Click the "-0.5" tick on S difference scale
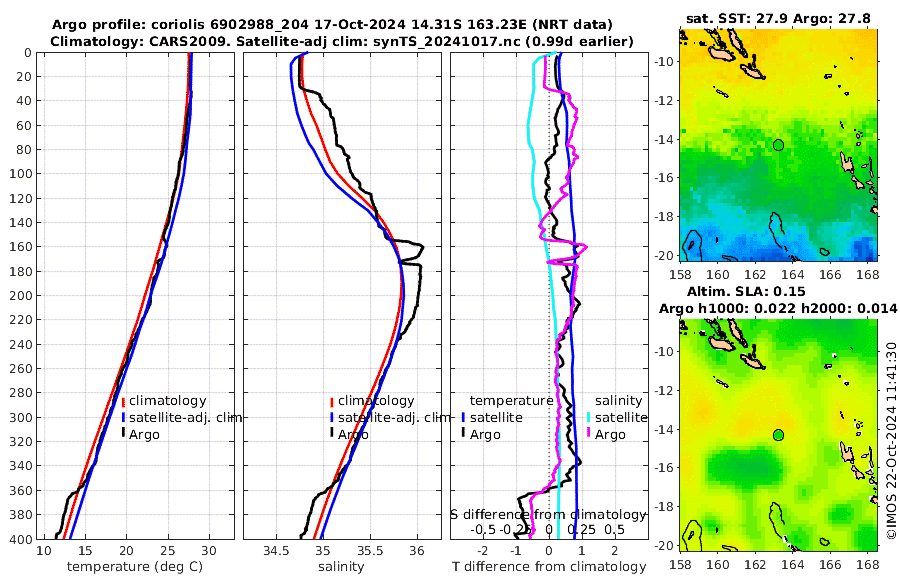Screen dimensions: 900x580 click(483, 529)
